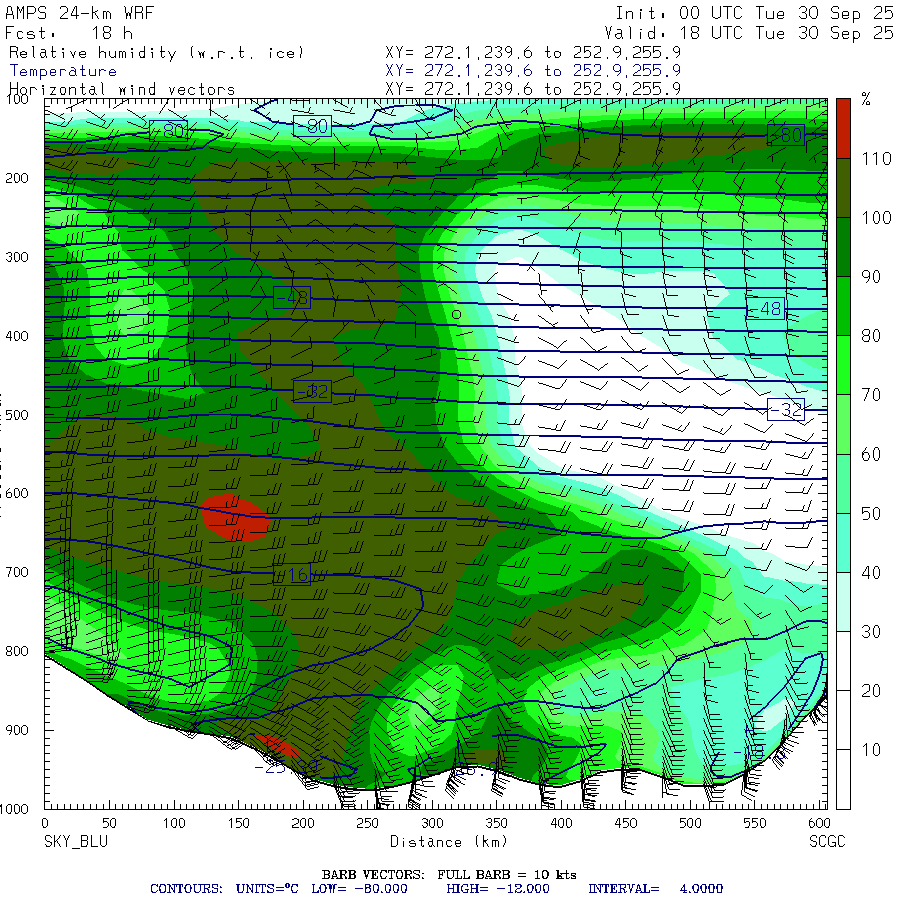Click the 'UNITS=°C' contour text
Viewport: 900px width, 900px height.
tap(267, 889)
